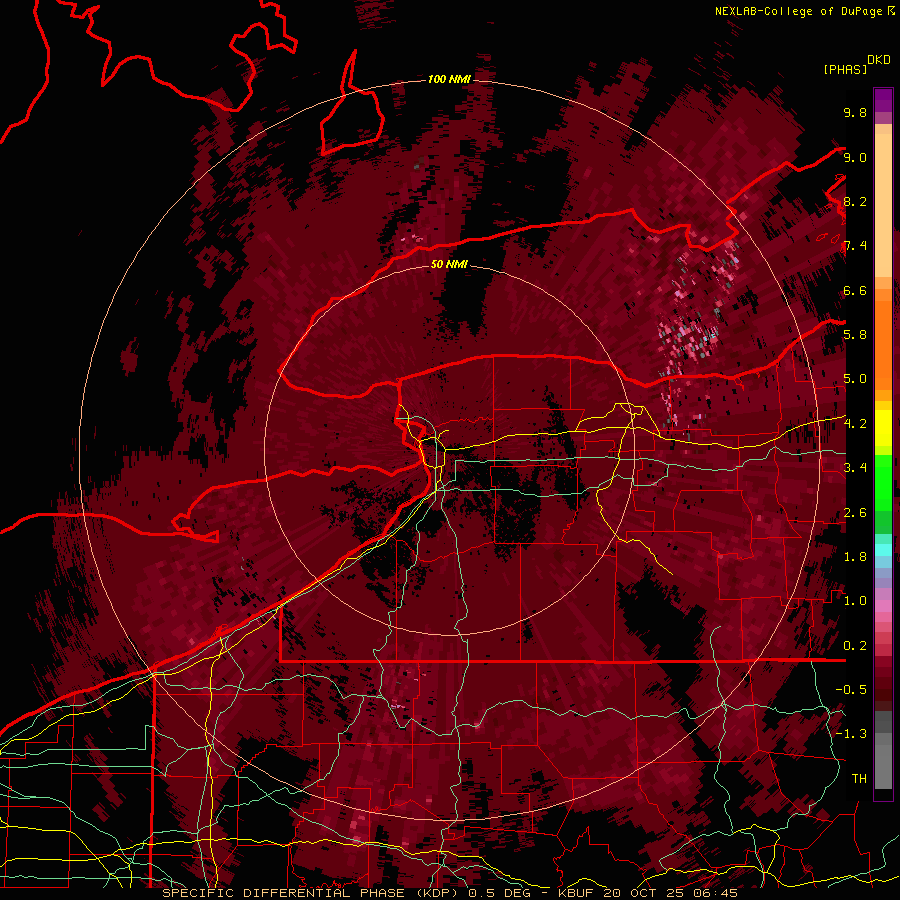Click the 0.2 scale value
This screenshot has height=900, width=900.
click(855, 646)
